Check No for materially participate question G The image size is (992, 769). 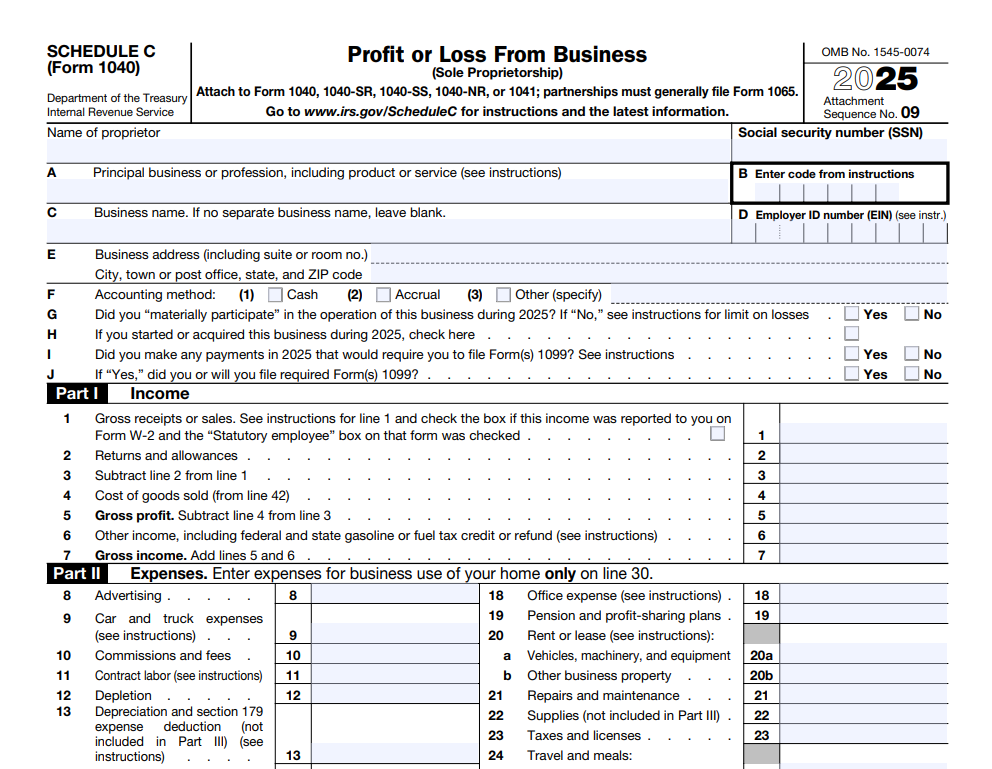click(x=912, y=314)
